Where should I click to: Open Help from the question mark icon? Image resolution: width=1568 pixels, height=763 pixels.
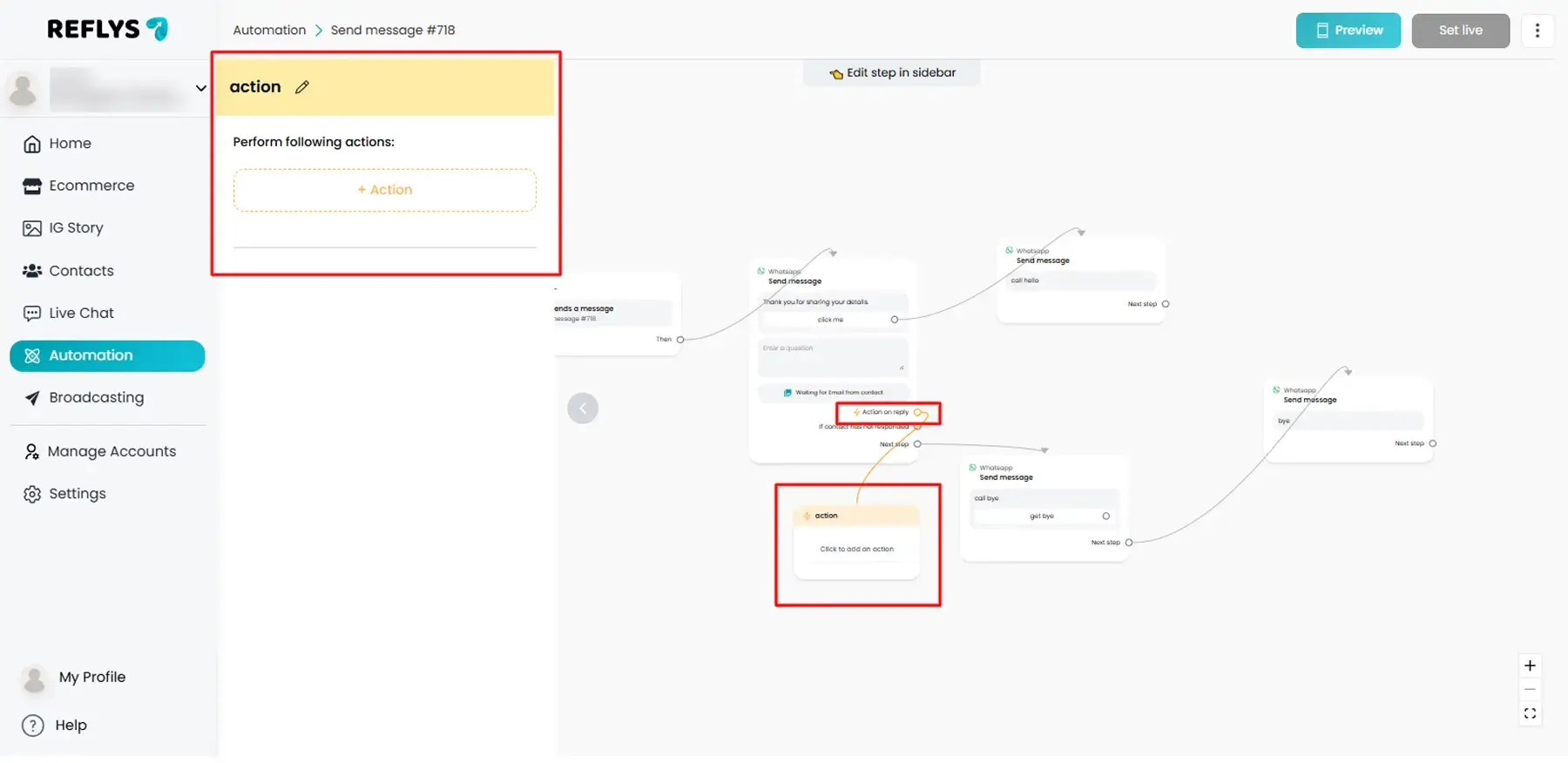pyautogui.click(x=33, y=726)
